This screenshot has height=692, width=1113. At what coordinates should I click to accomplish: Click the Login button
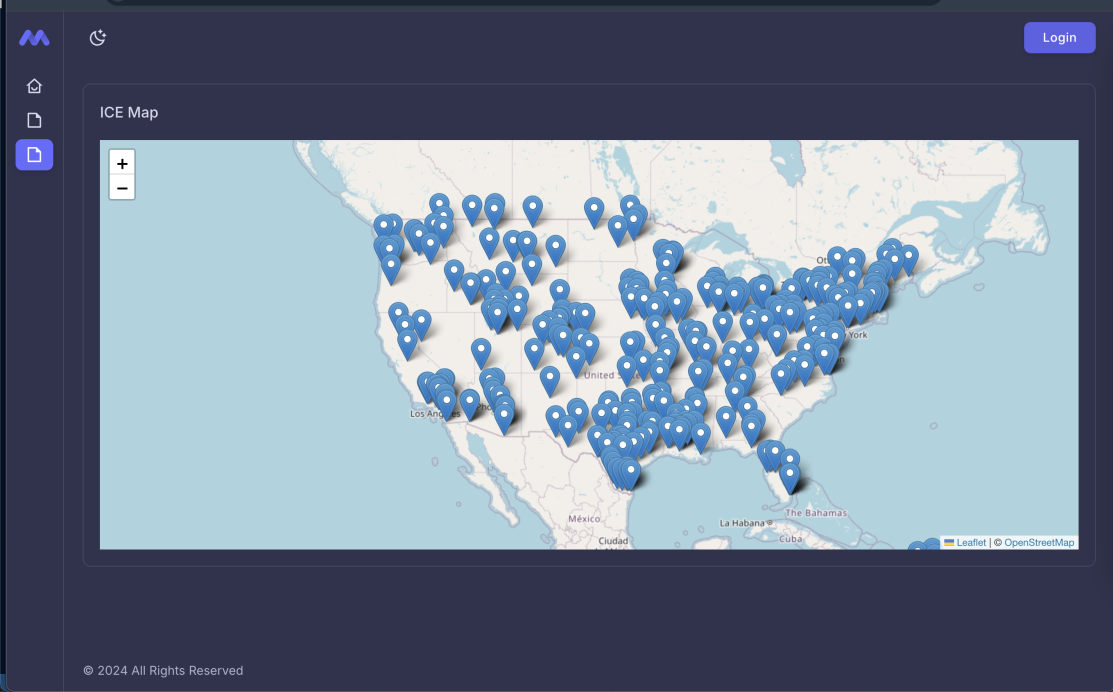coord(1059,38)
